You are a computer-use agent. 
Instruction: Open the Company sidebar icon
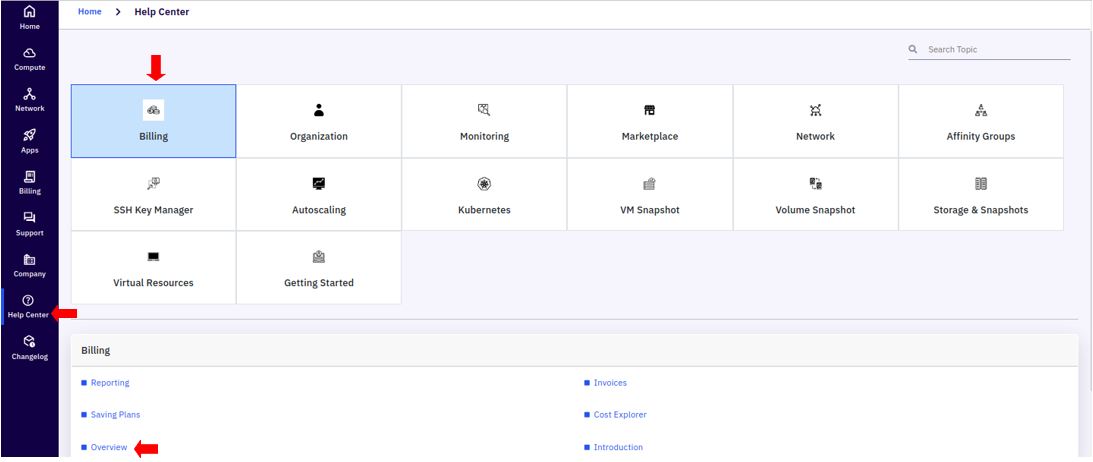(29, 259)
